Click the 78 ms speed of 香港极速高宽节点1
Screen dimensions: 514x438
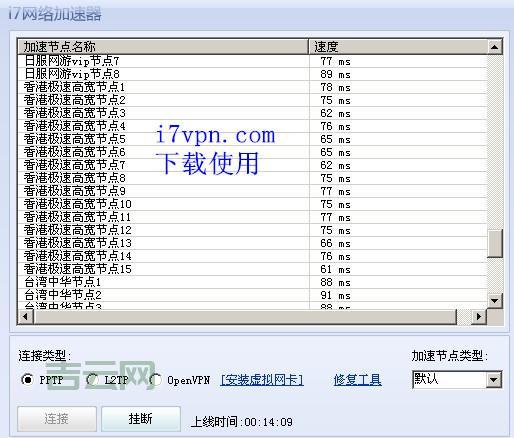click(x=335, y=87)
